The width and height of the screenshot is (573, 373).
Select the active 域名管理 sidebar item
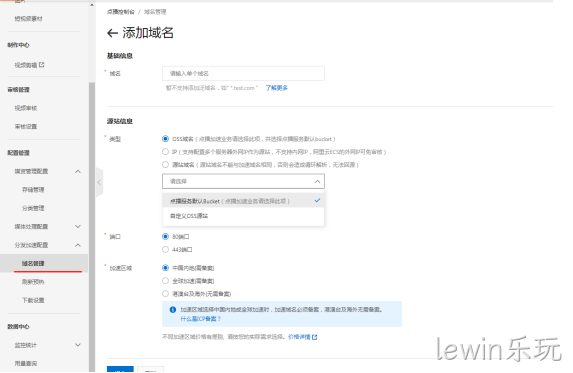44,263
